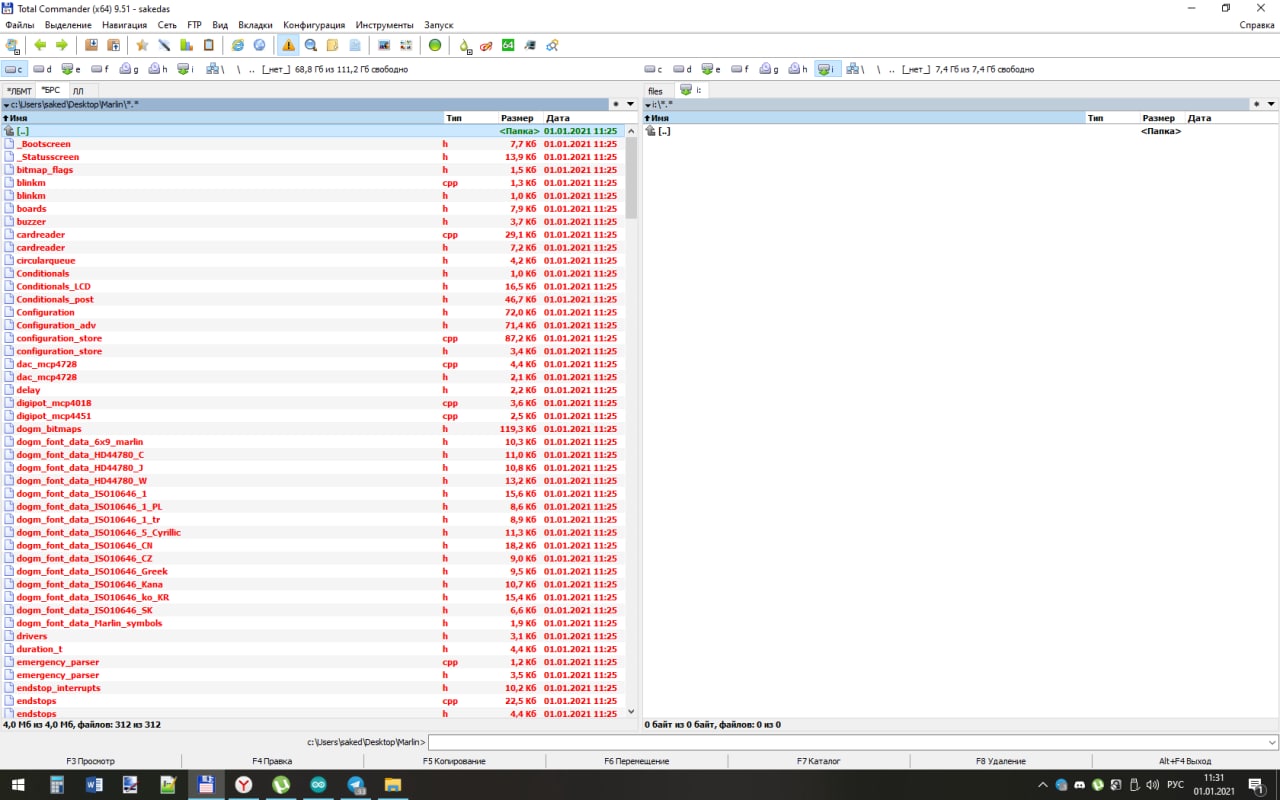Screen dimensions: 1280x800
Task: Click active drive i in right panel
Action: 826,69
